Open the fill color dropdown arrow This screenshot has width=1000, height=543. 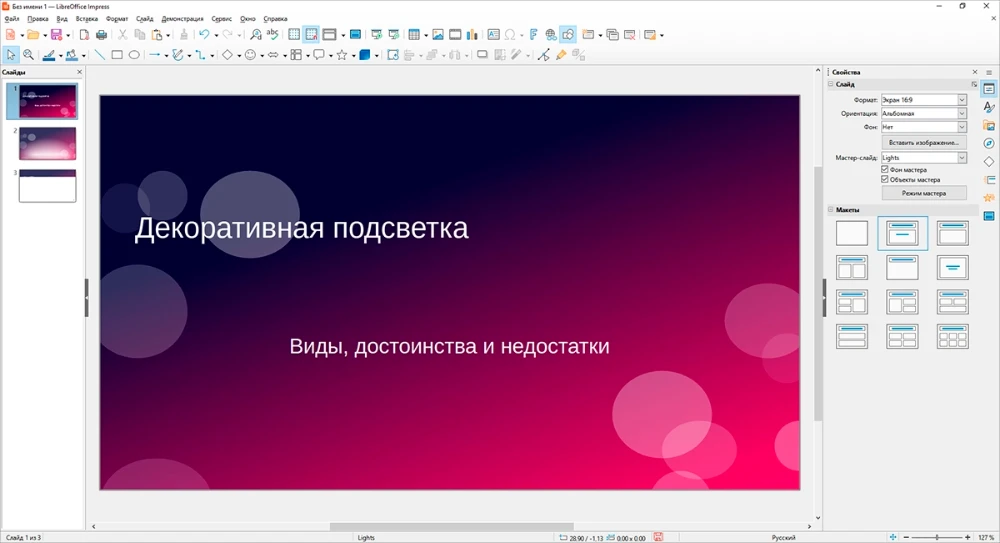coord(84,56)
